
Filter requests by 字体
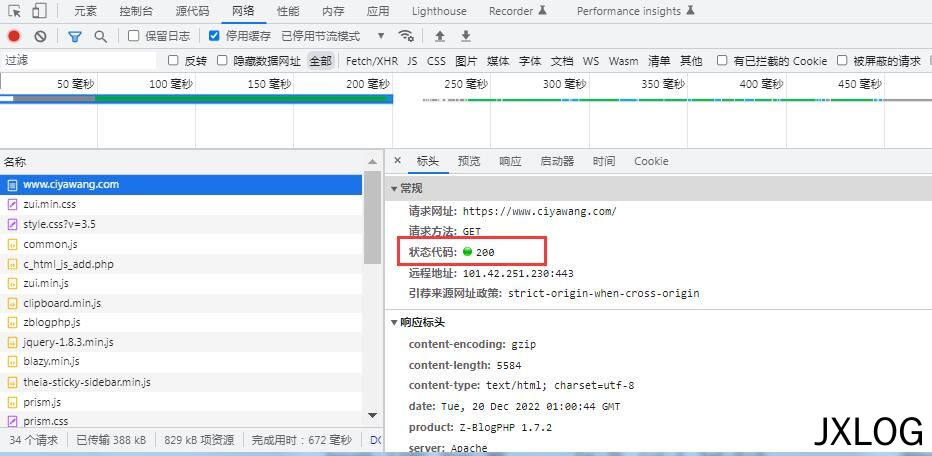530,61
